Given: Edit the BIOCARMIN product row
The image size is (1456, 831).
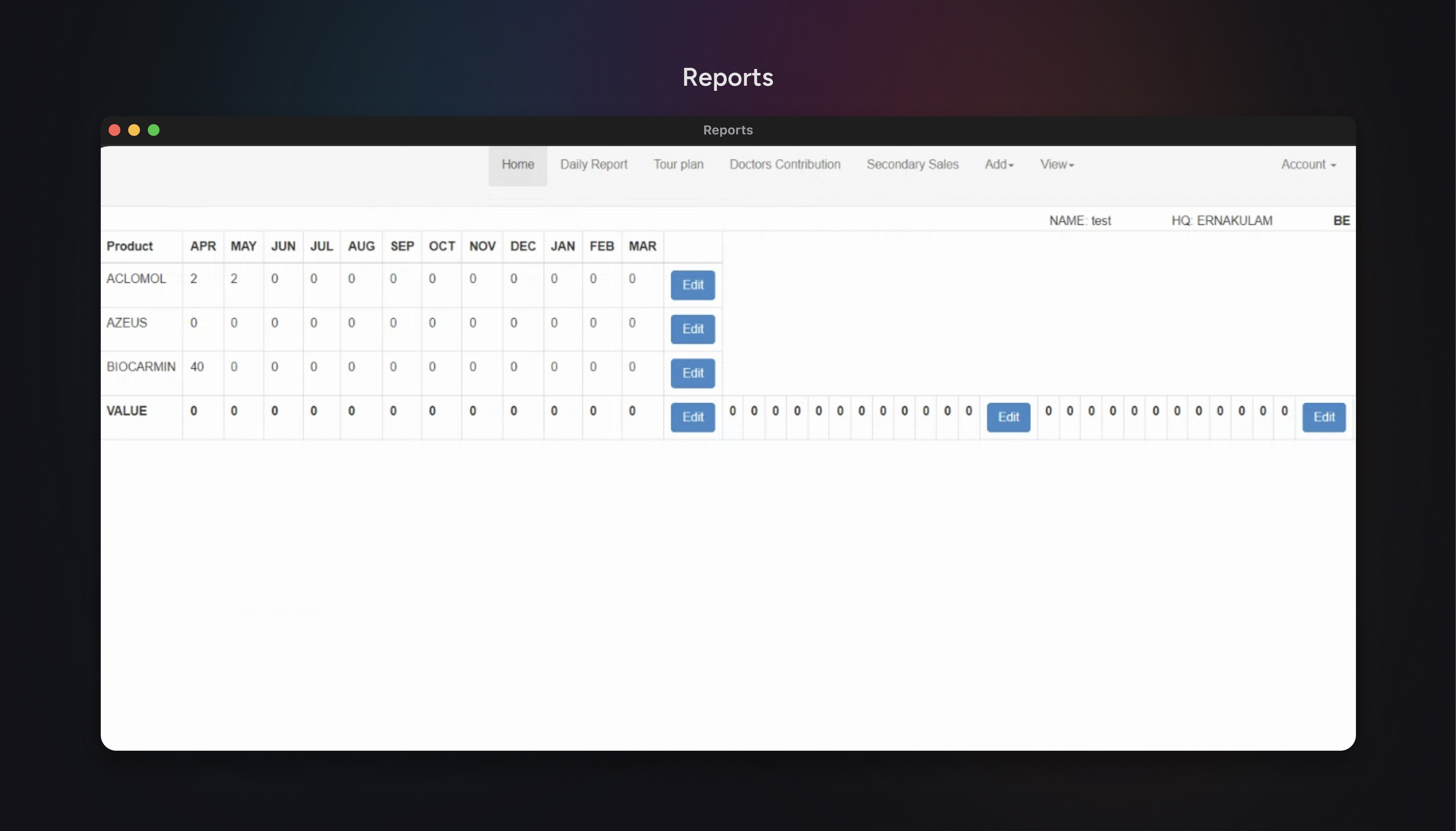Looking at the screenshot, I should (x=692, y=373).
